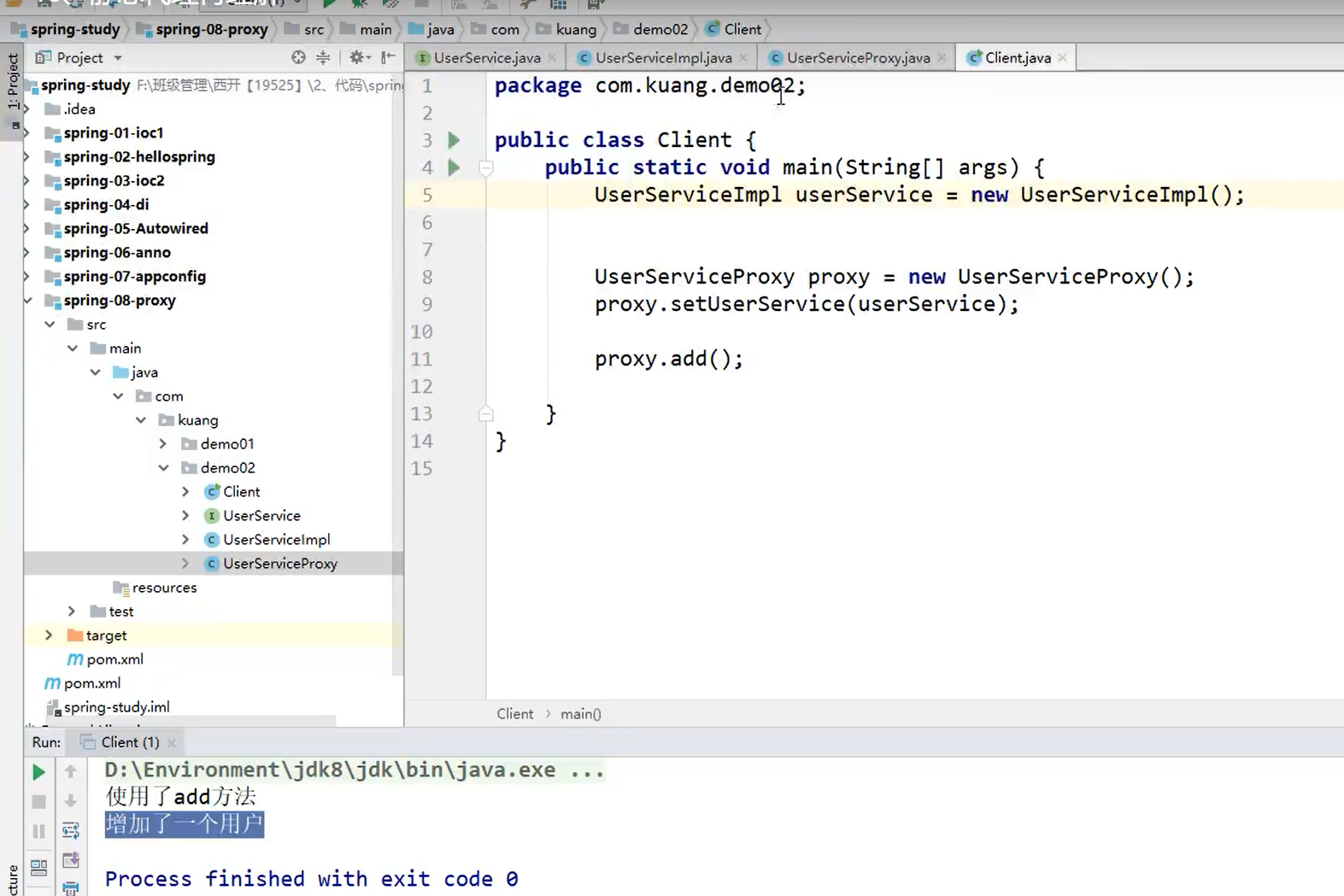
Task: Collapse the demo02 package
Action: tap(163, 468)
